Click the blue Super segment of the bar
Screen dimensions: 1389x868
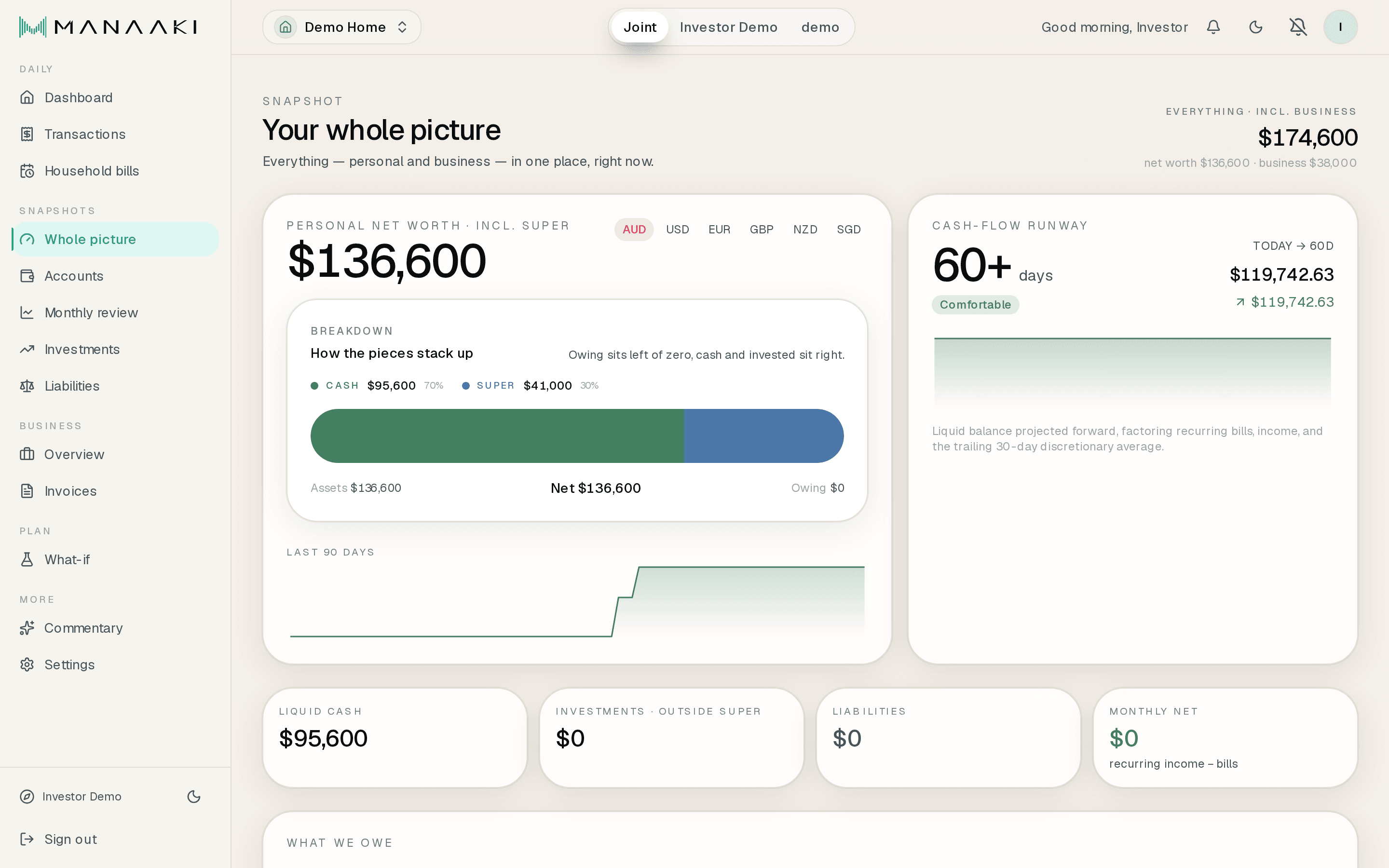tap(764, 436)
